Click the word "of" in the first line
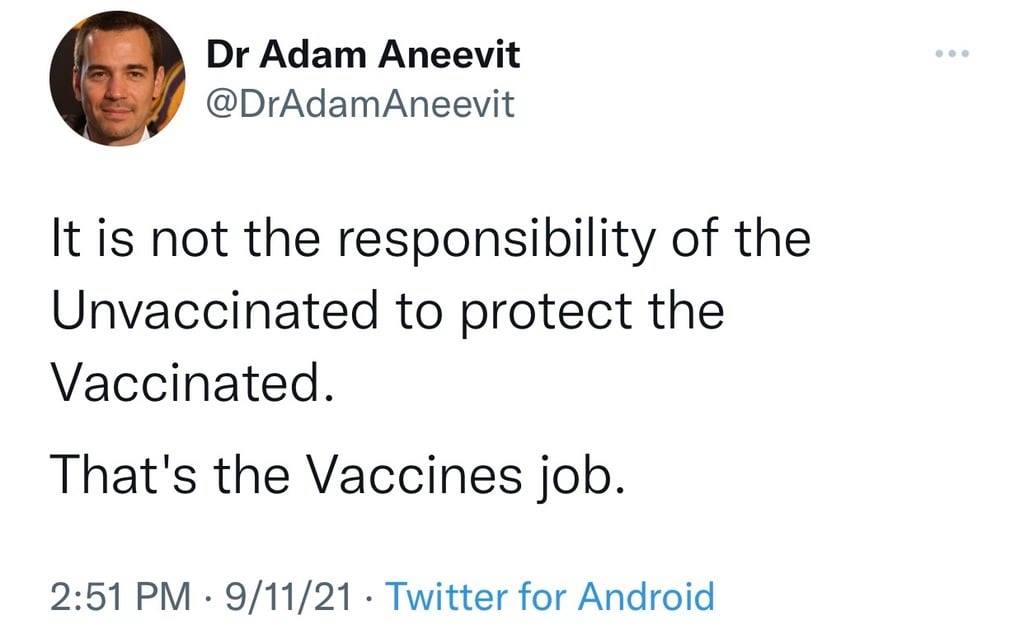Screen dimensions: 1024x638 [x=690, y=243]
